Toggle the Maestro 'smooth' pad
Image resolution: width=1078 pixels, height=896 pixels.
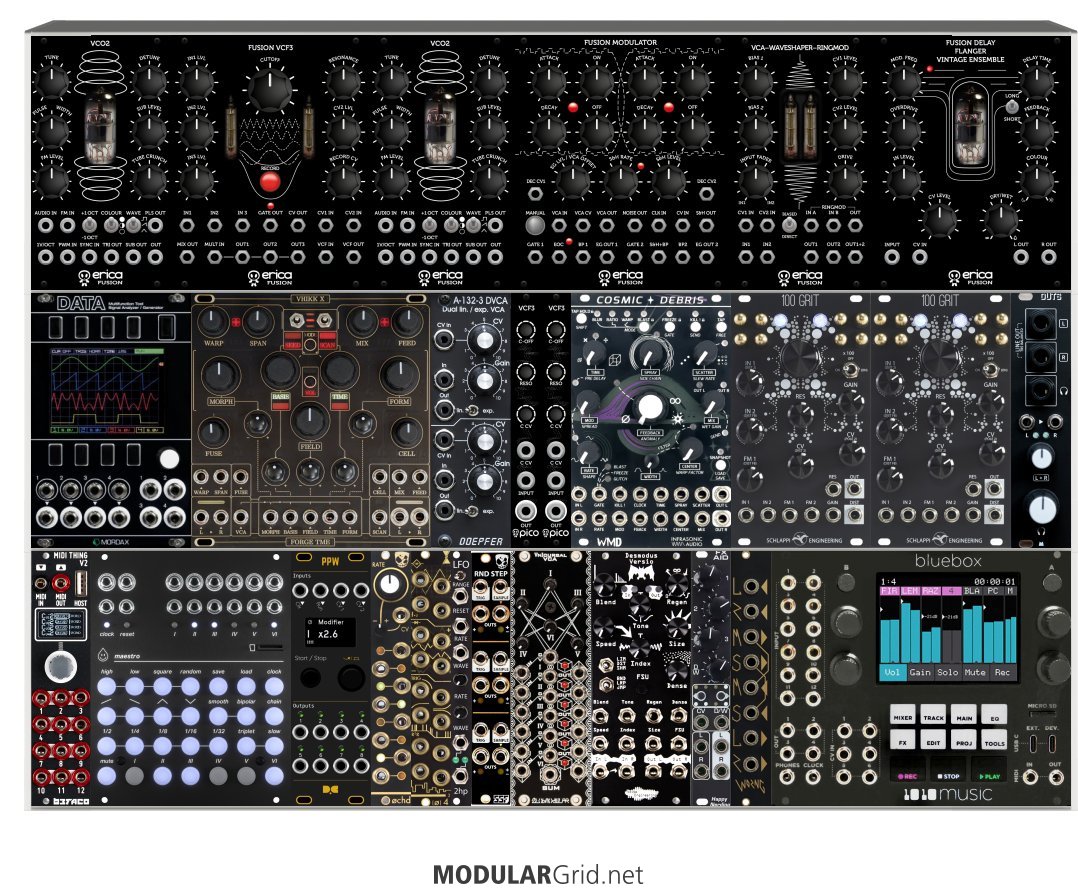tap(218, 716)
